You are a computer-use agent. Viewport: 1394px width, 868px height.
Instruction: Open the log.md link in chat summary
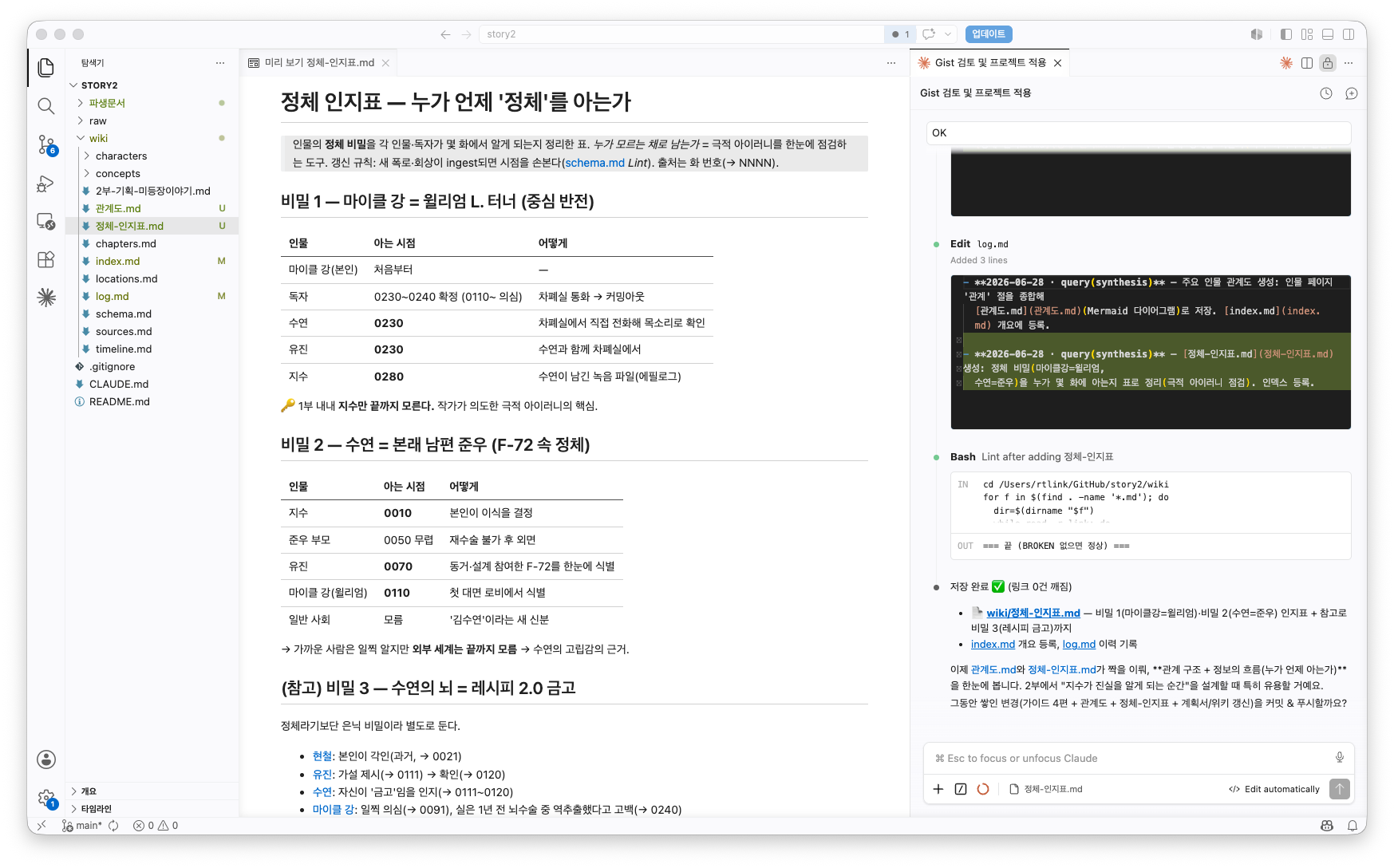pyautogui.click(x=1079, y=644)
